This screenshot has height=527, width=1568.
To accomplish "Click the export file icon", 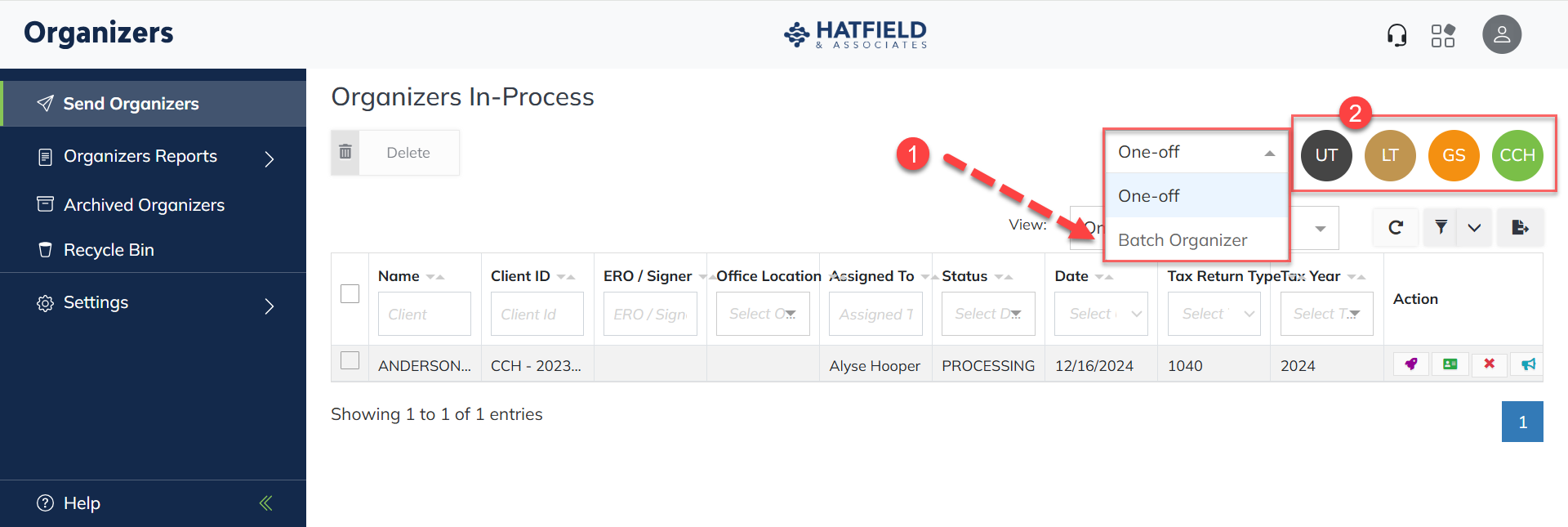I will tap(1520, 227).
